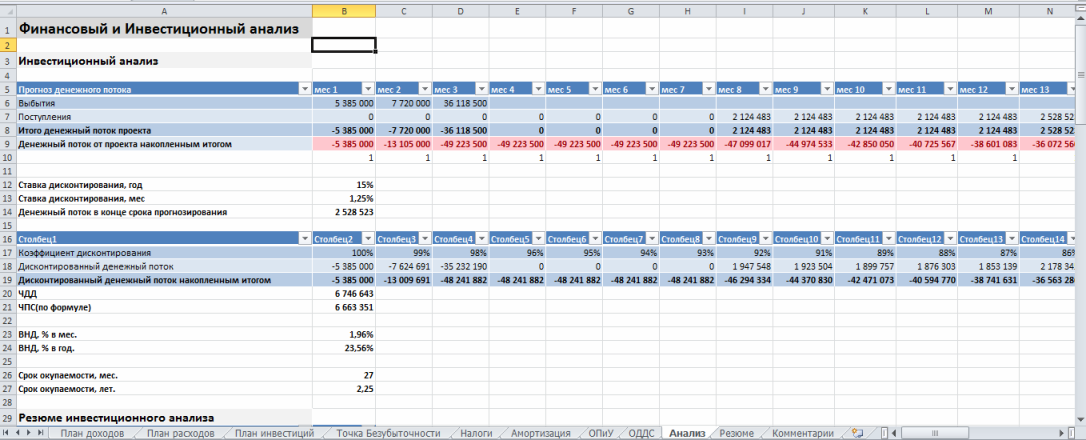This screenshot has width=1086, height=440.
Task: Click the vertical scrollbar up arrow
Action: [1079, 7]
